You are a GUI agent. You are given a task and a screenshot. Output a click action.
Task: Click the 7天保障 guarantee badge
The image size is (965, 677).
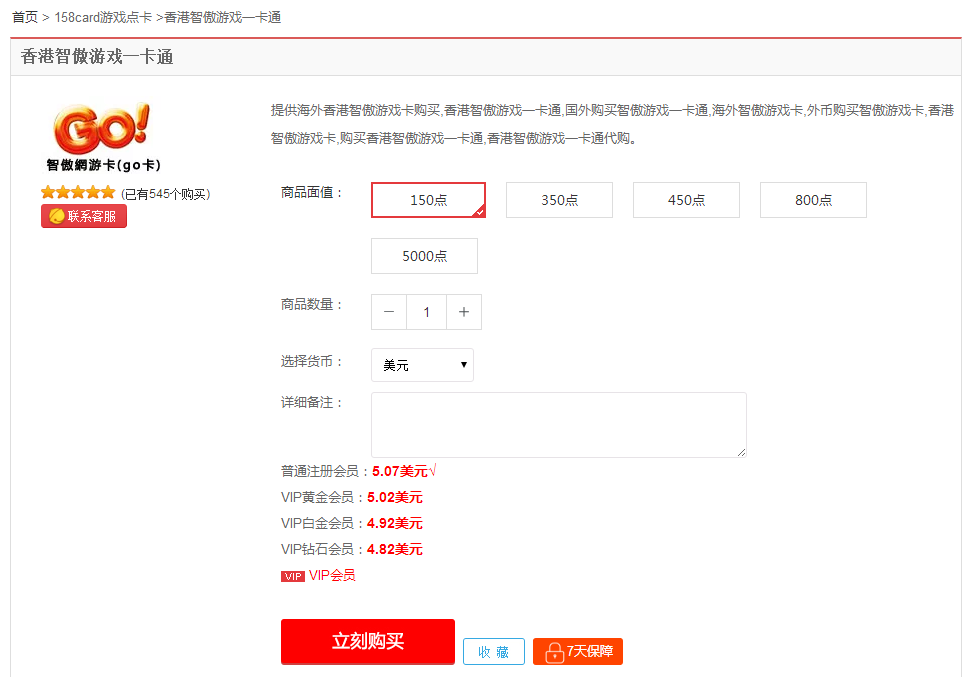tap(578, 651)
